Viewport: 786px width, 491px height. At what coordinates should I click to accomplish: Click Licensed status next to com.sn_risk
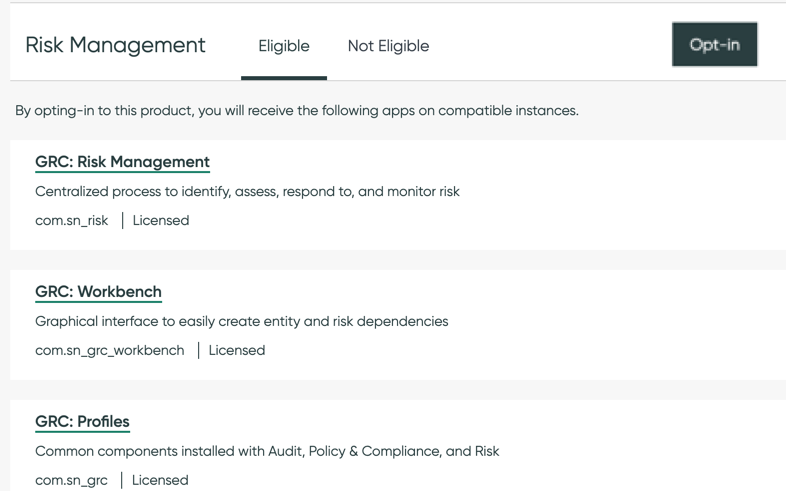click(161, 220)
